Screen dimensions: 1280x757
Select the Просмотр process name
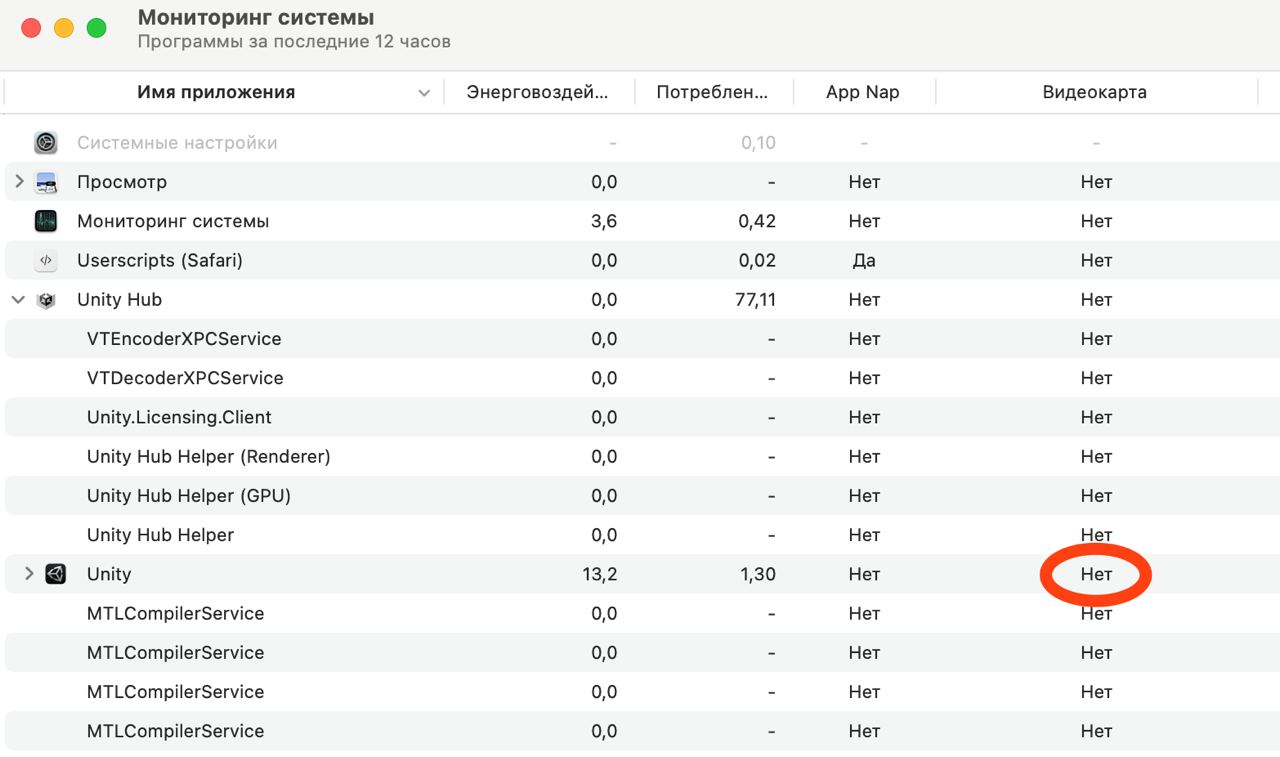coord(122,182)
